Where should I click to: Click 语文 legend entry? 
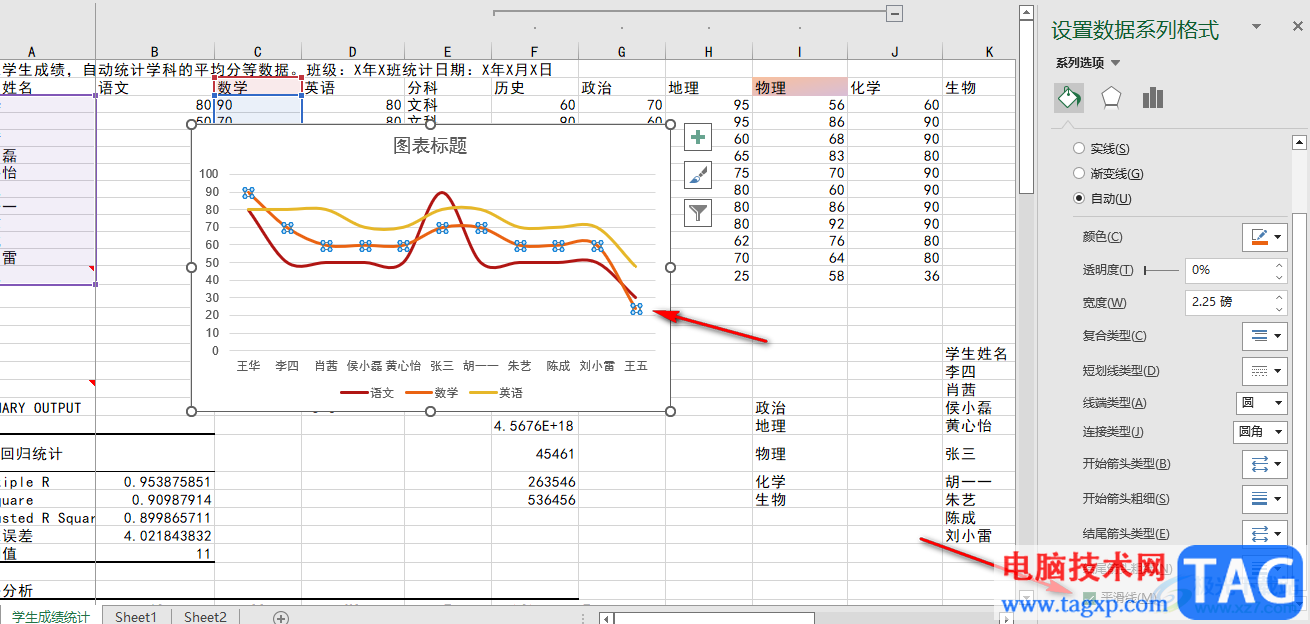click(366, 393)
